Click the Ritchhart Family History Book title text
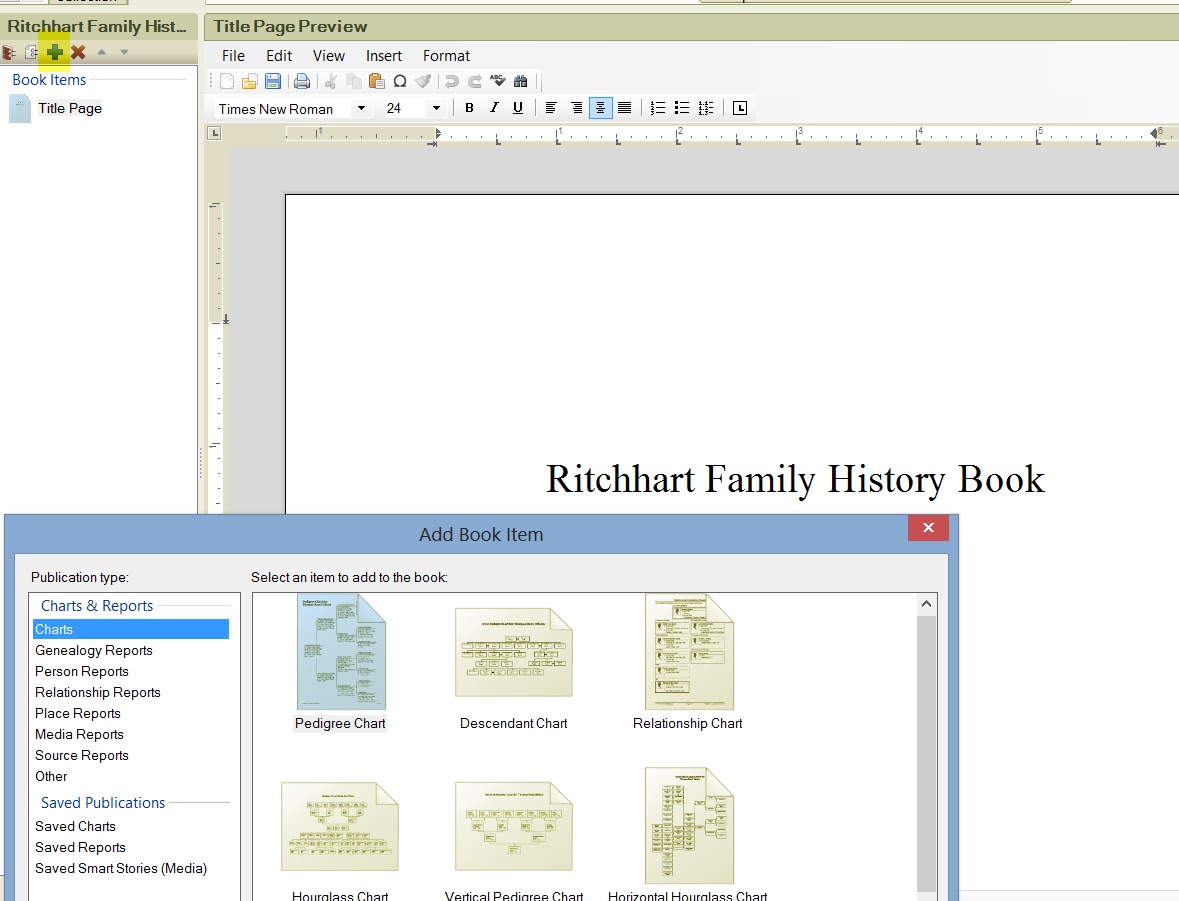Viewport: 1179px width, 901px height. 795,480
